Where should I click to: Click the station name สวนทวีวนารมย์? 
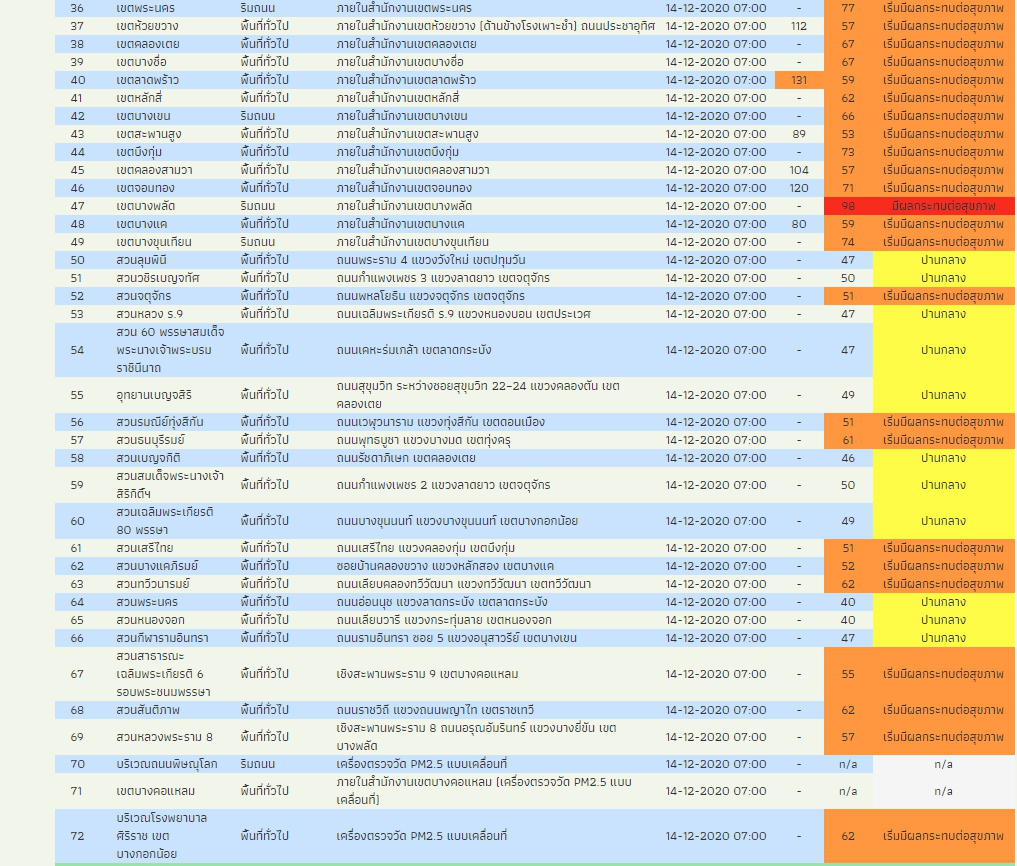[152, 584]
